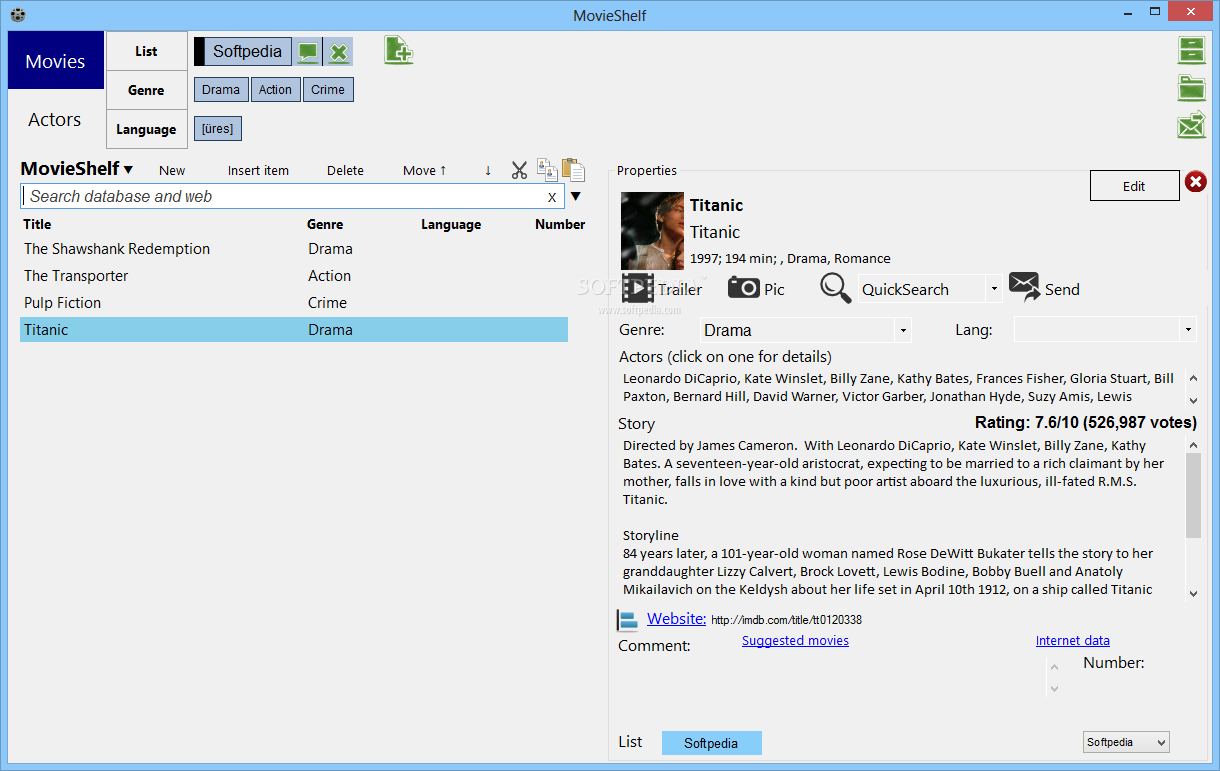Close properties with the red X icon
Viewport: 1220px width, 771px height.
tap(1196, 182)
